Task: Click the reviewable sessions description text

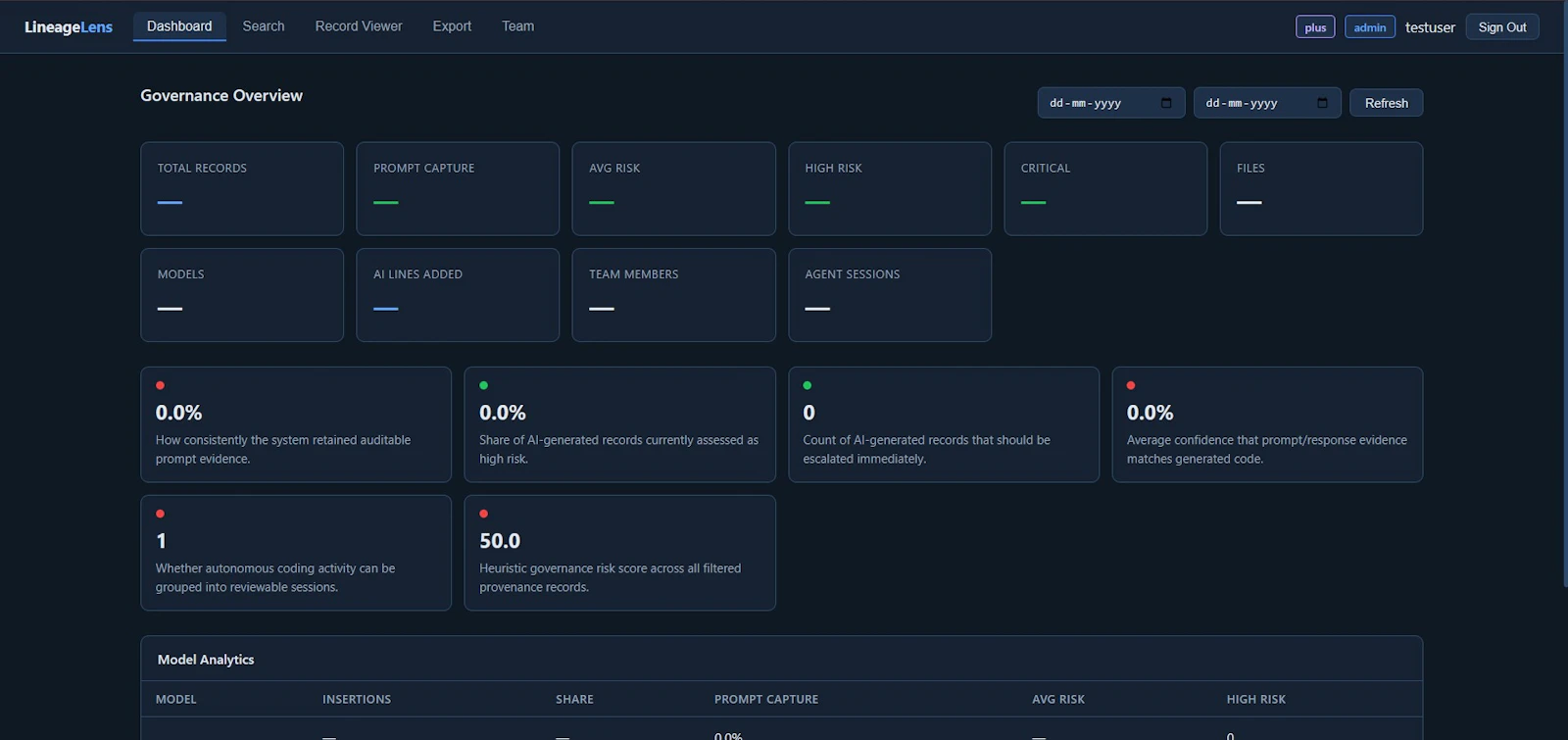Action: pos(275,577)
